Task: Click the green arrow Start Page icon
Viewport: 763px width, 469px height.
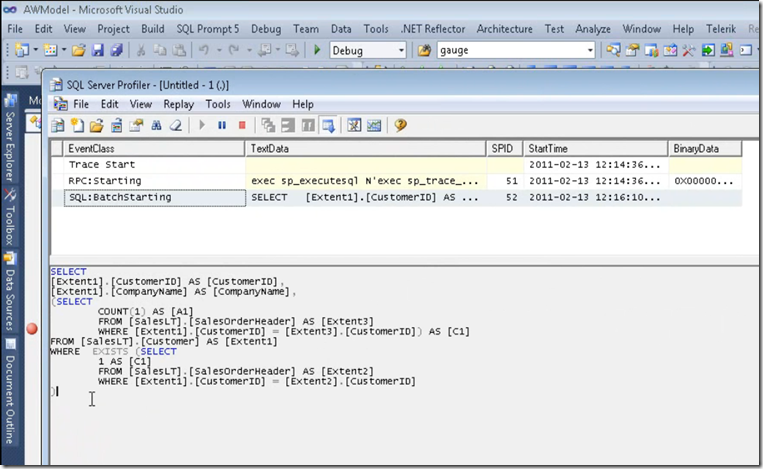Action: tap(708, 50)
